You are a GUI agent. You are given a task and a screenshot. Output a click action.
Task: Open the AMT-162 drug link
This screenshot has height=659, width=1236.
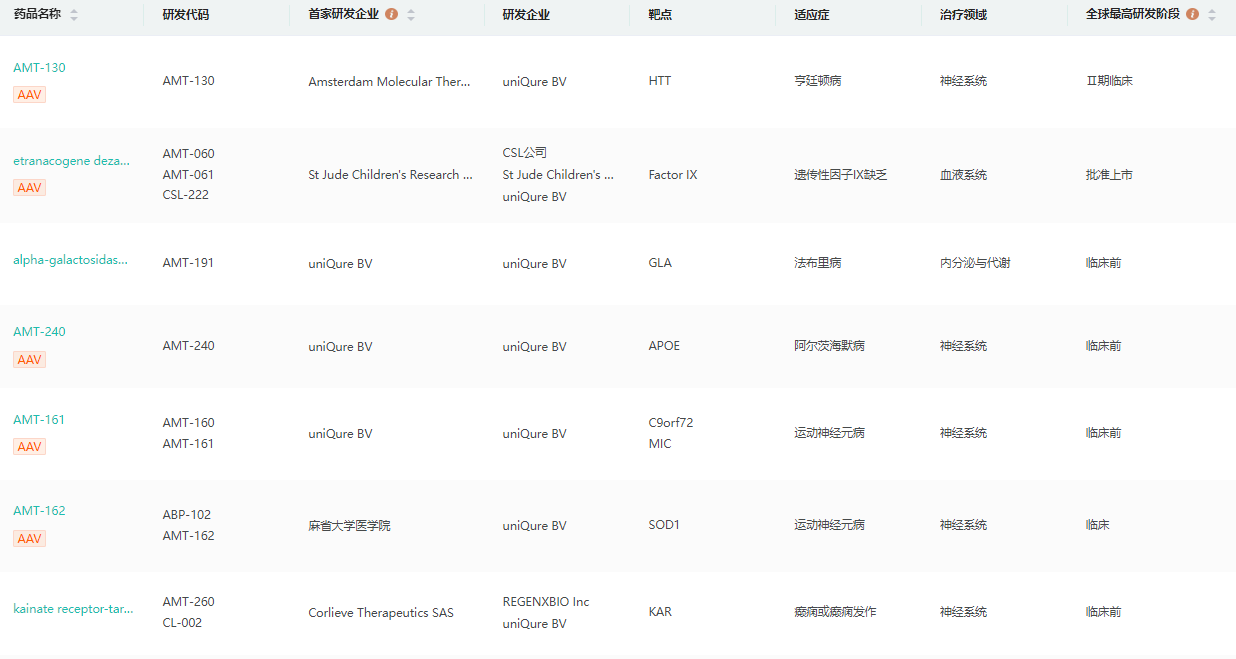[x=39, y=511]
